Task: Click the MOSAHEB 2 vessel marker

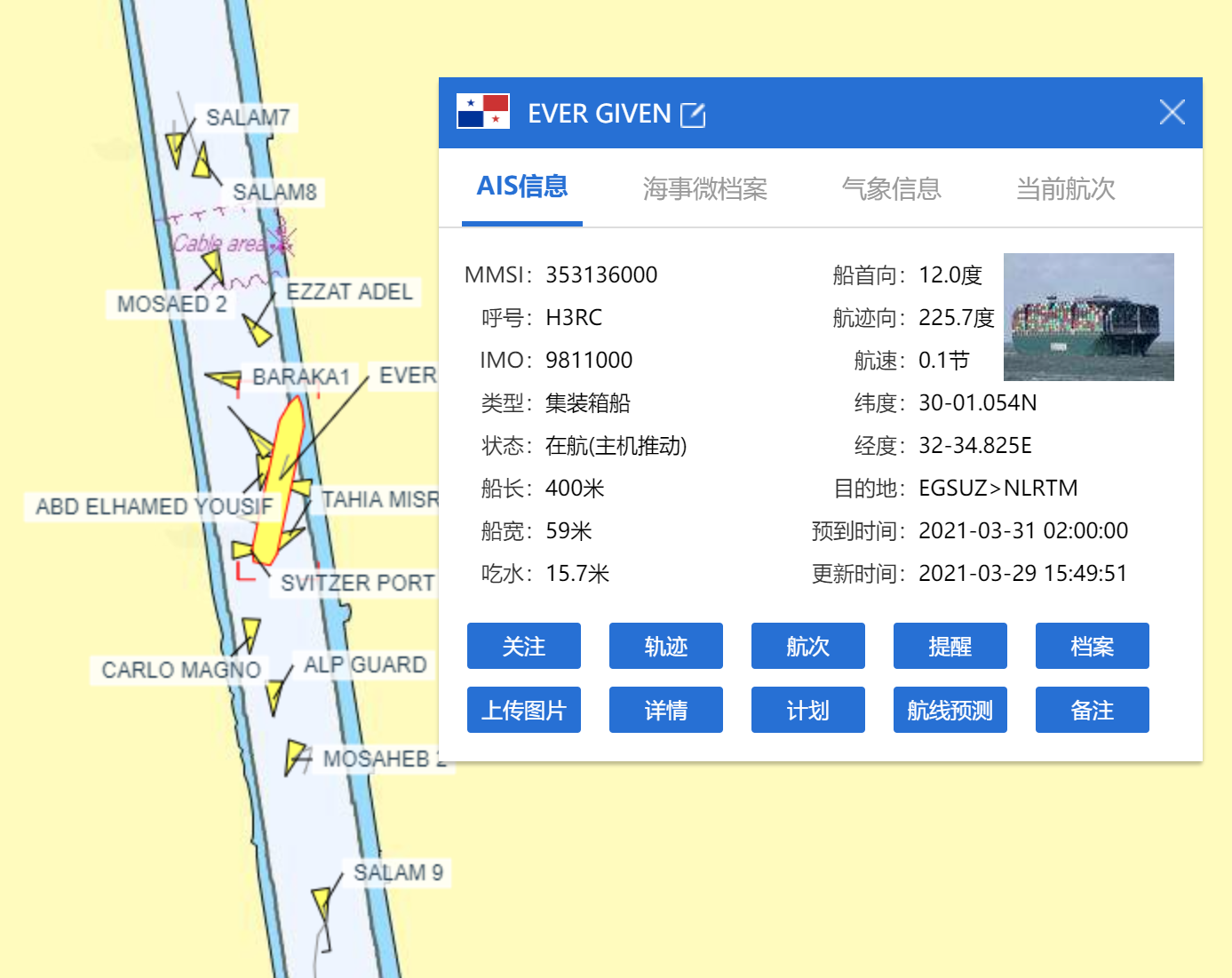Action: click(295, 757)
